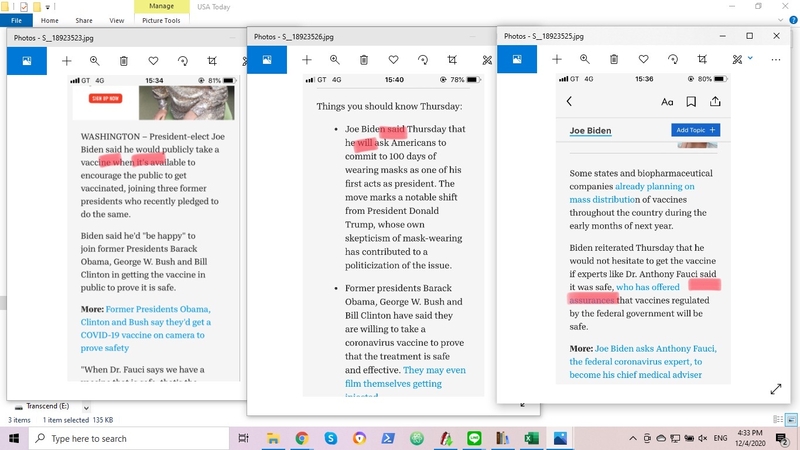
Task: Maximize the S__18923525.jpg Photos window
Action: (749, 36)
